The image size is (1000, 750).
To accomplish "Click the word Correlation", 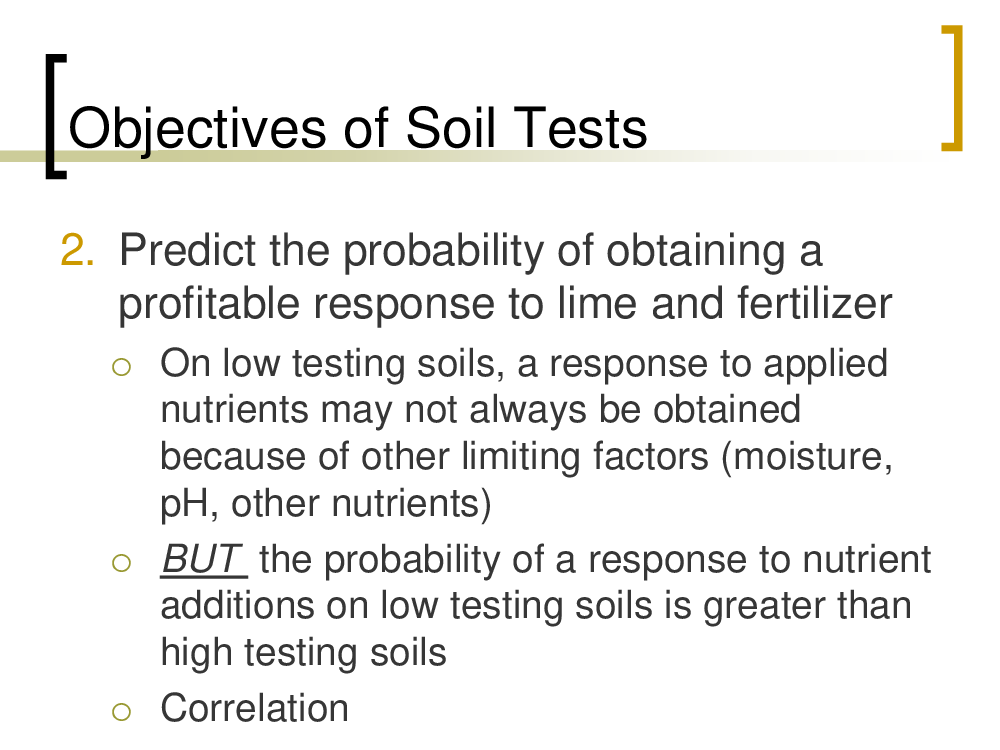I will (x=254, y=708).
